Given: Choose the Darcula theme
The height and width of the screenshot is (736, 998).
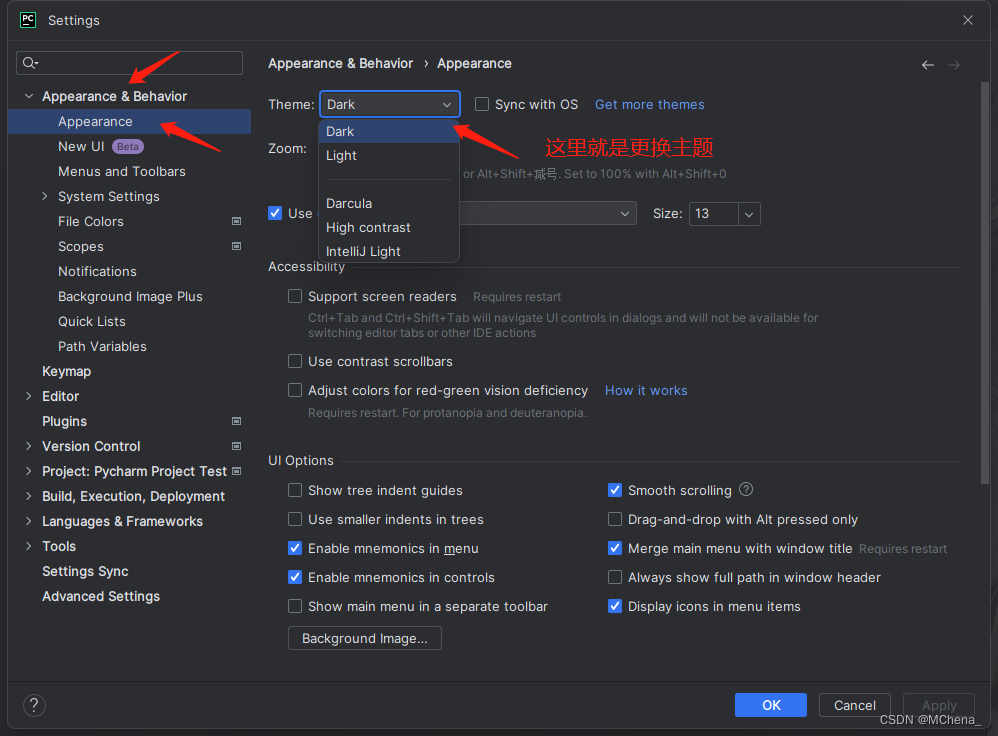Looking at the screenshot, I should coord(389,203).
